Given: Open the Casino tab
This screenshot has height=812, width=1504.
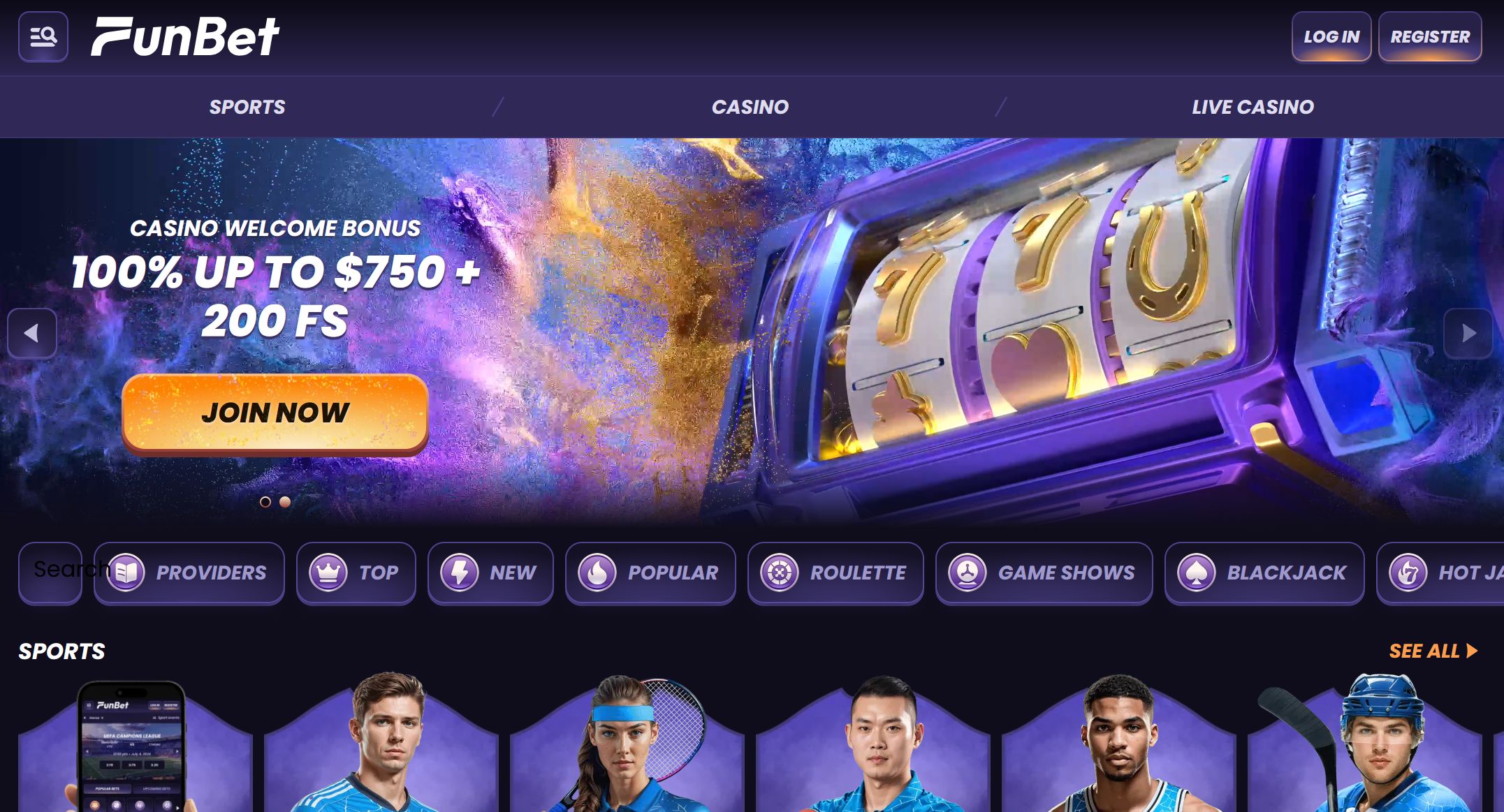Looking at the screenshot, I should [750, 107].
